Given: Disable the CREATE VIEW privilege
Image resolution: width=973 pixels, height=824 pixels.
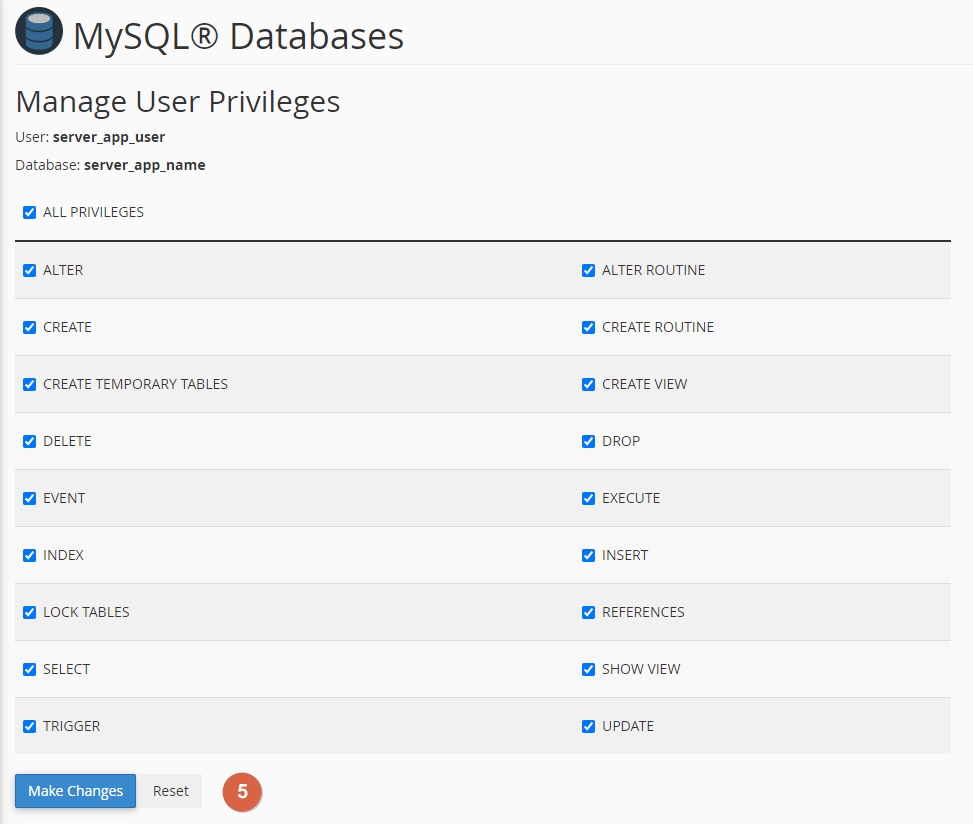Looking at the screenshot, I should (x=588, y=384).
